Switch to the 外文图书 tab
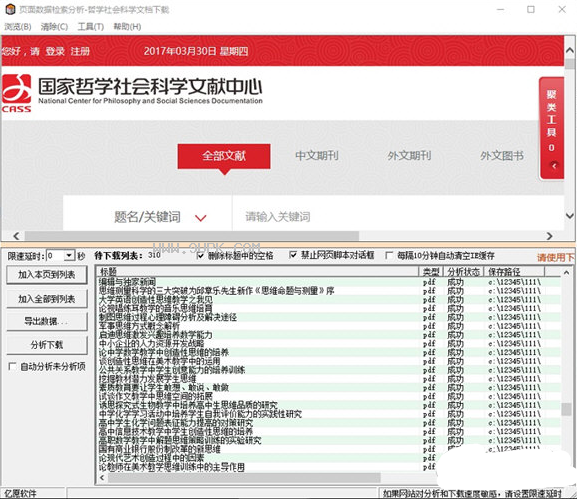Viewport: 577px width, 501px height. click(502, 156)
